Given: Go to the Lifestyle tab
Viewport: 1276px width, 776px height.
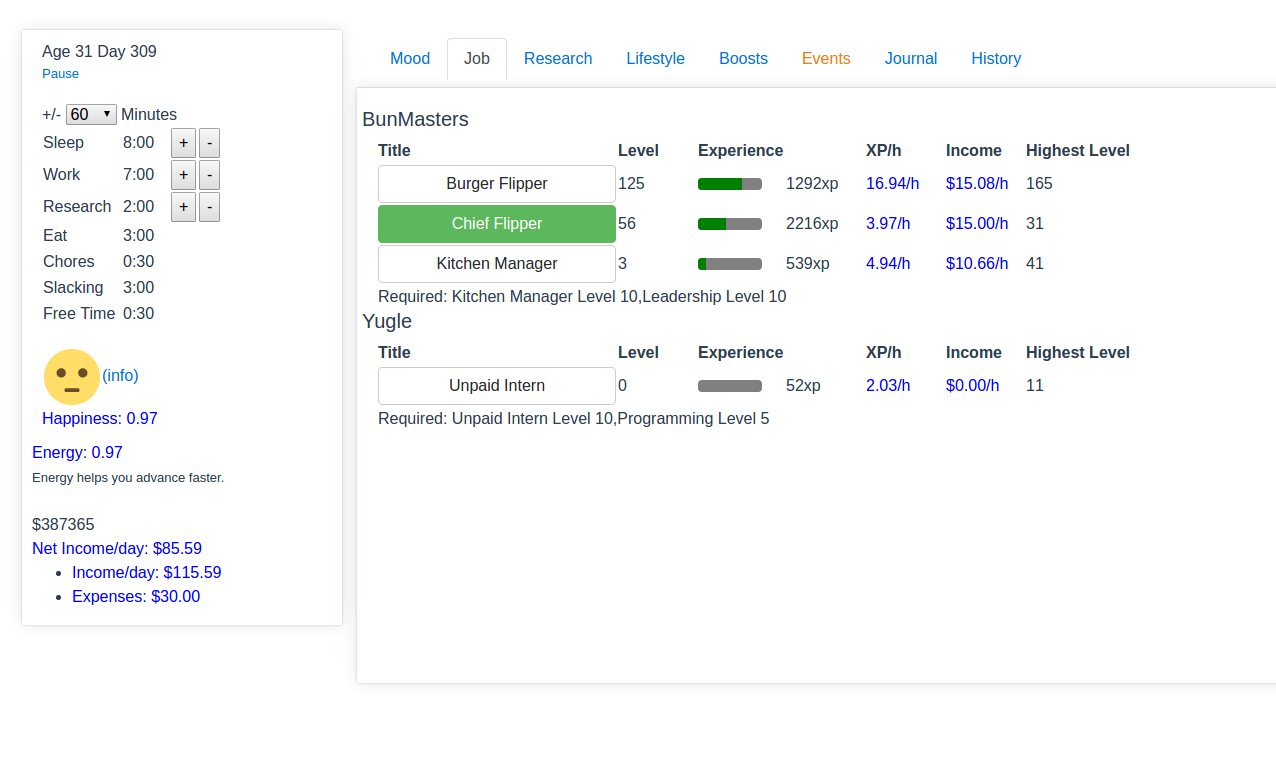Looking at the screenshot, I should click(655, 59).
